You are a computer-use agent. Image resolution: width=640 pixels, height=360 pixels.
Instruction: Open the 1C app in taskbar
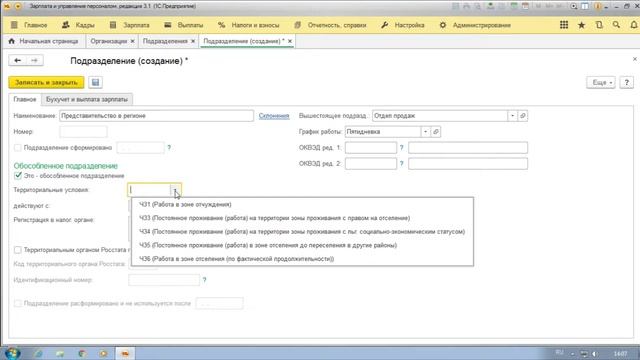[125, 353]
